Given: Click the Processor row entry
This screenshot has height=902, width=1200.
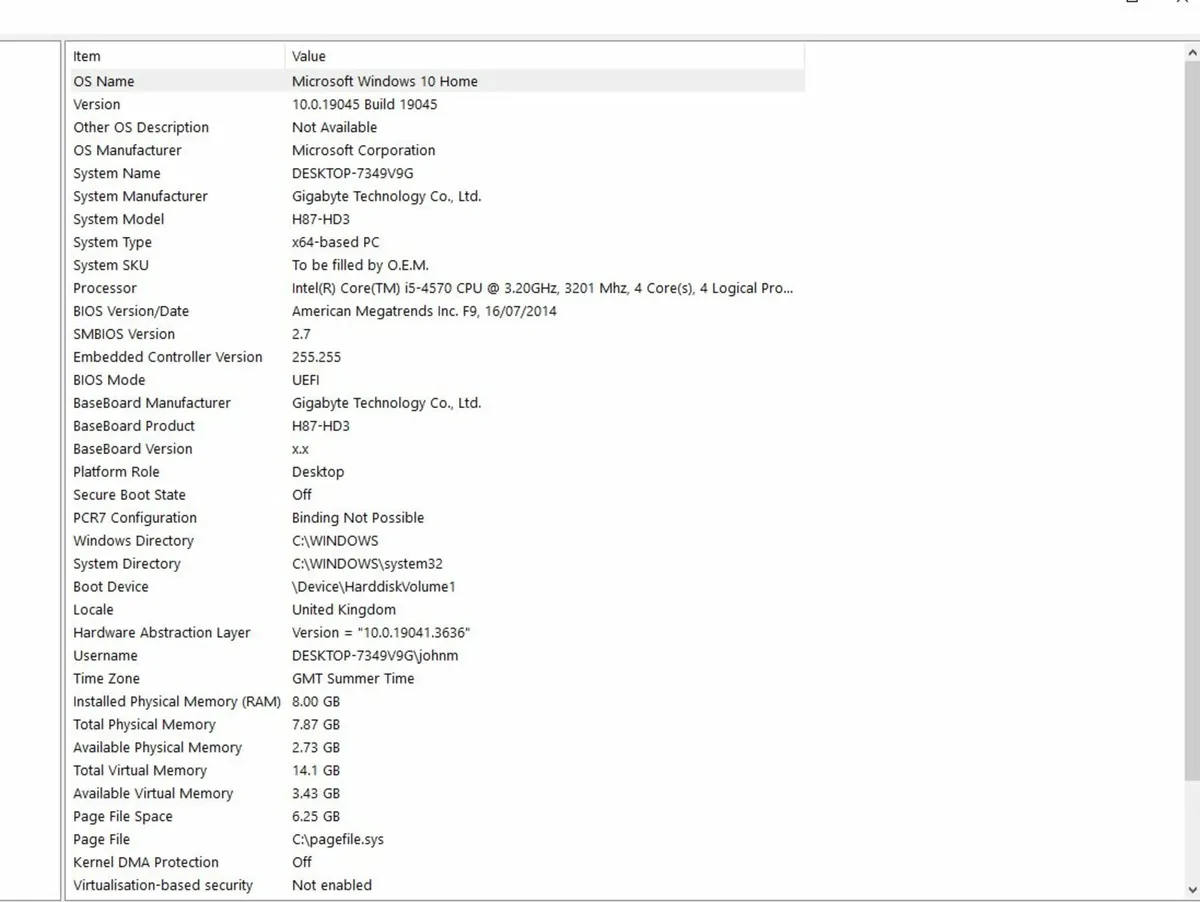Looking at the screenshot, I should (105, 289).
